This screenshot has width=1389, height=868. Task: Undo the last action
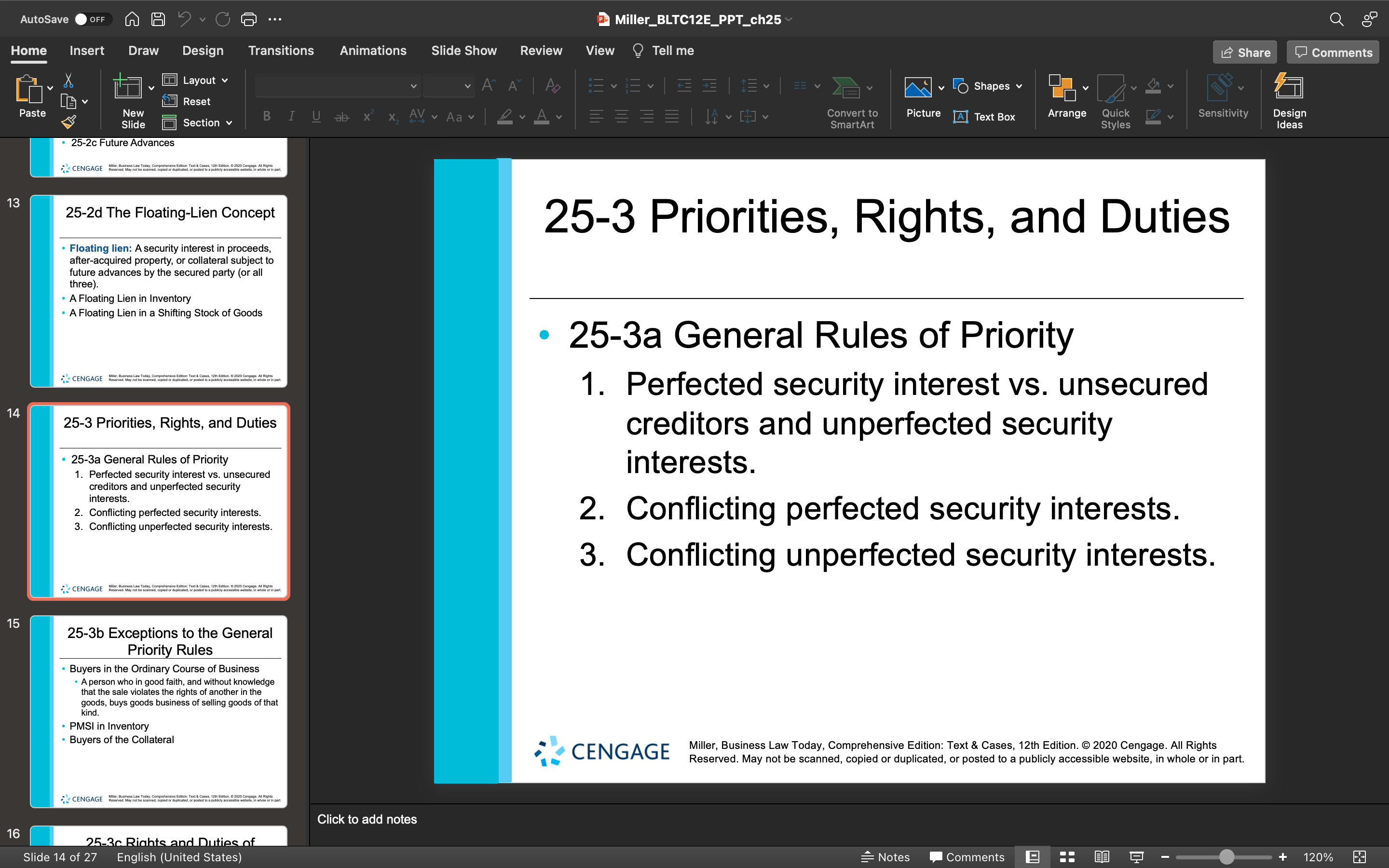184,19
